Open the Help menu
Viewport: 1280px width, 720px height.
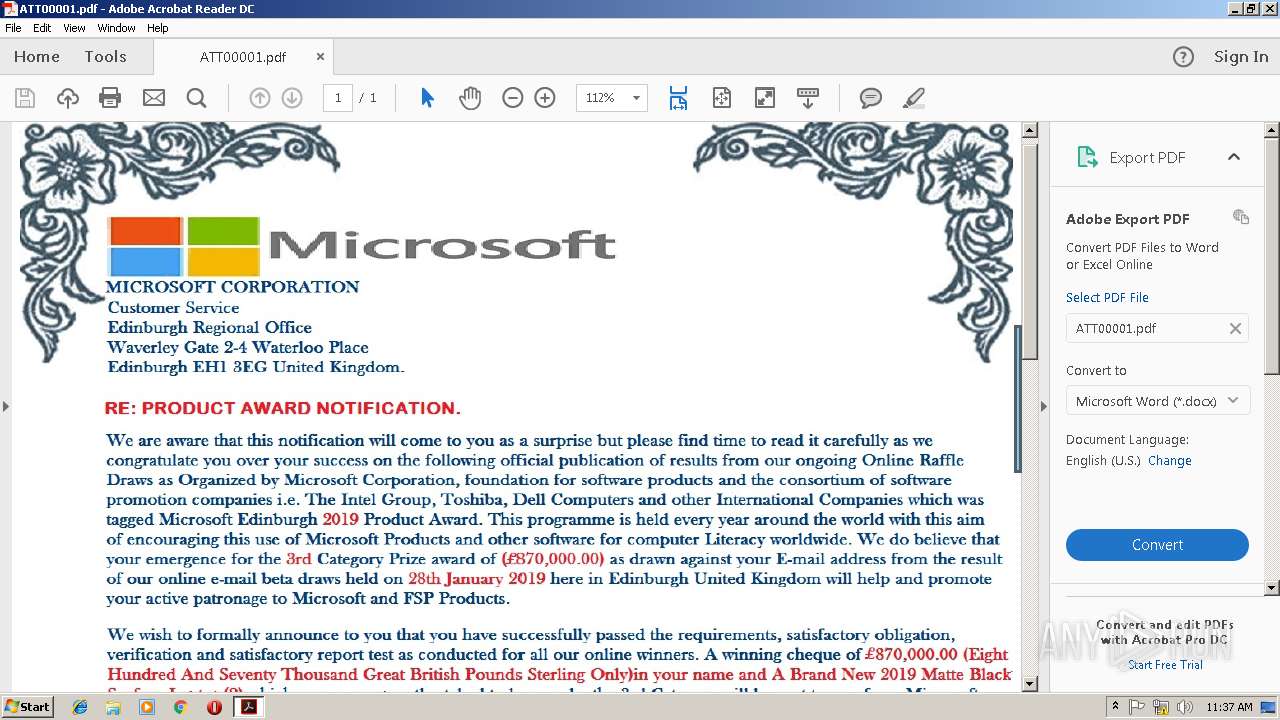(158, 28)
